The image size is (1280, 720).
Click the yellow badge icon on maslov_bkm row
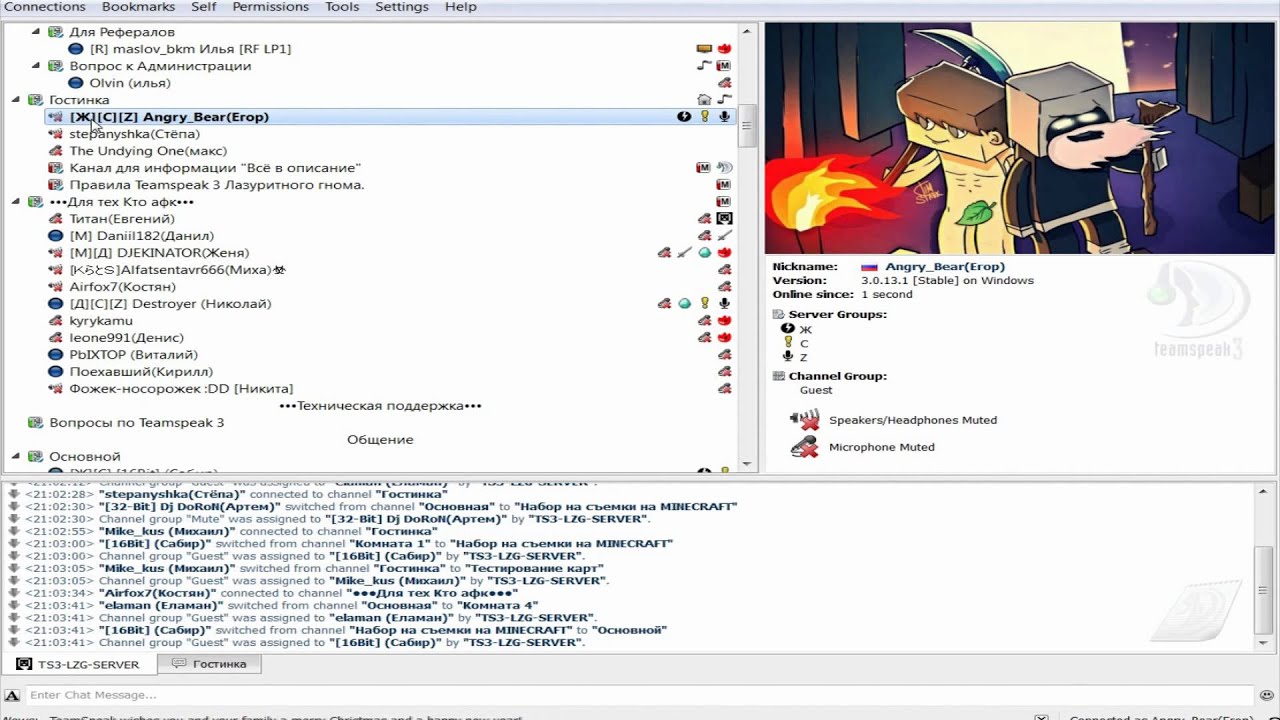[704, 49]
